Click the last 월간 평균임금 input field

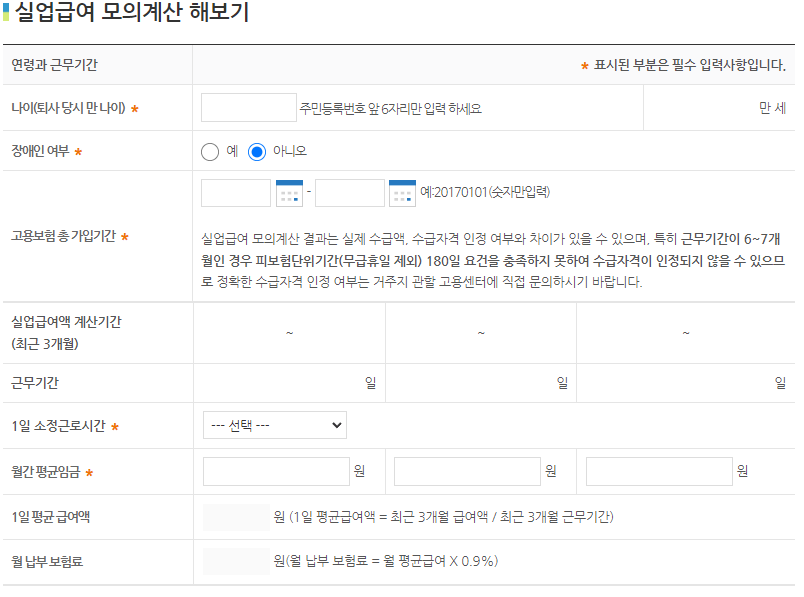660,470
